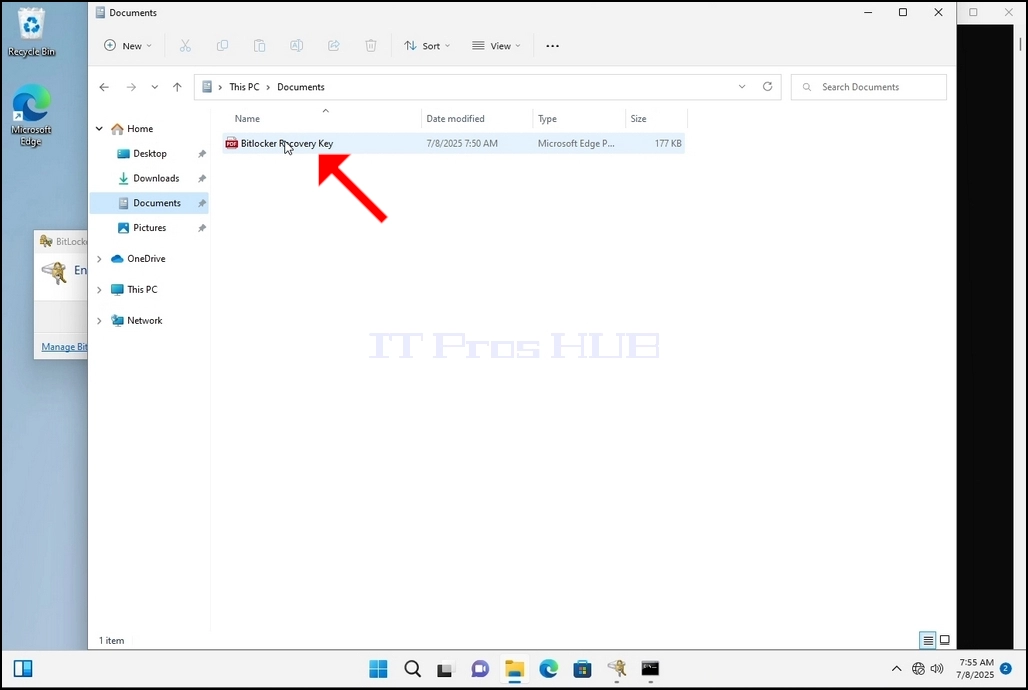1028x690 pixels.
Task: Refresh the Documents folder view
Action: click(767, 87)
